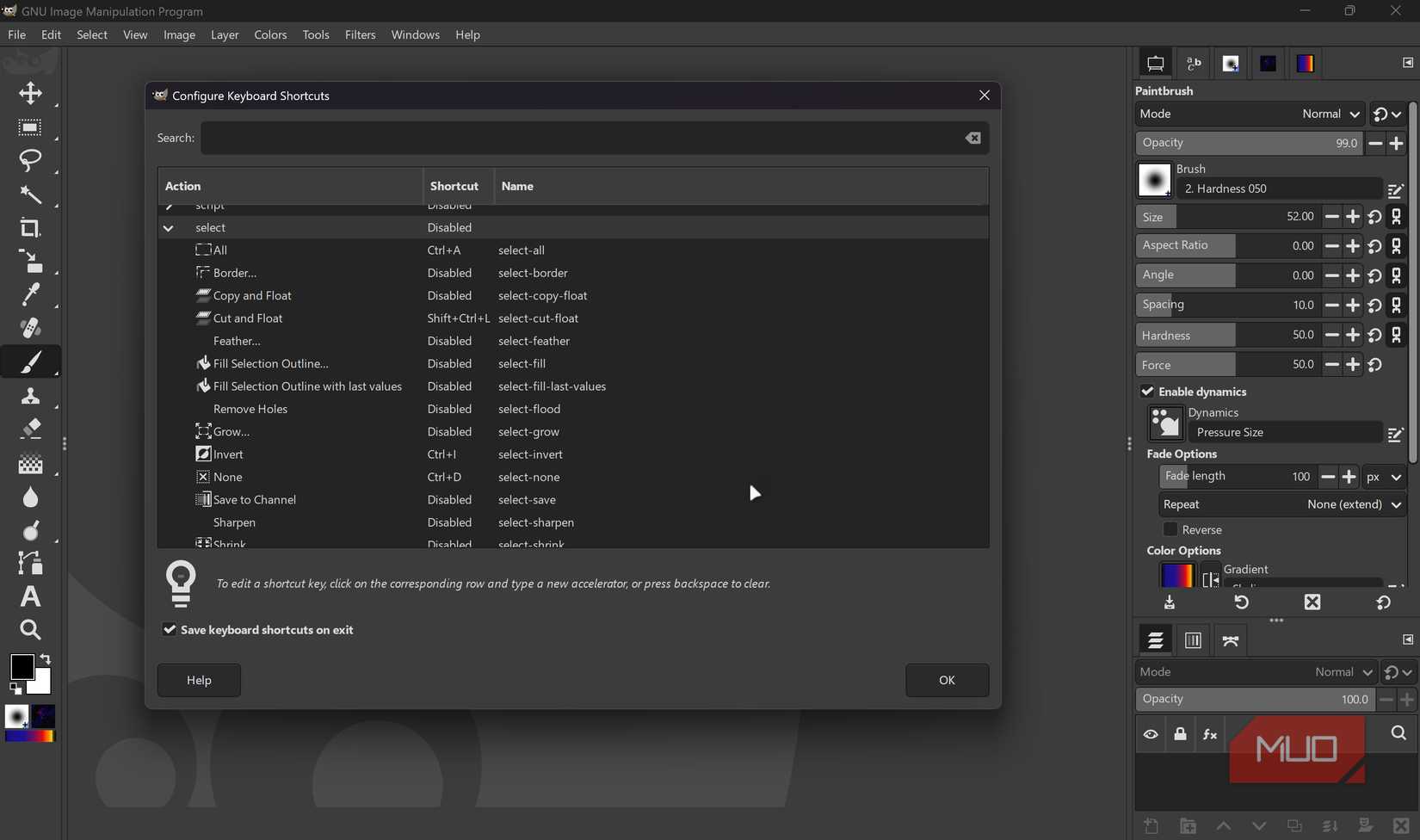Switch to the Channels tab
The height and width of the screenshot is (840, 1420).
click(1192, 639)
